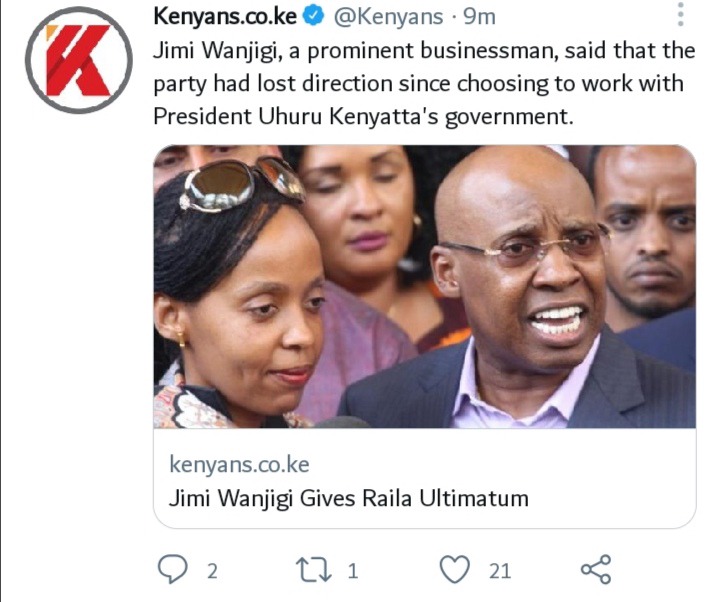Open the reply comment icon
This screenshot has height=602, width=720.
(x=173, y=569)
